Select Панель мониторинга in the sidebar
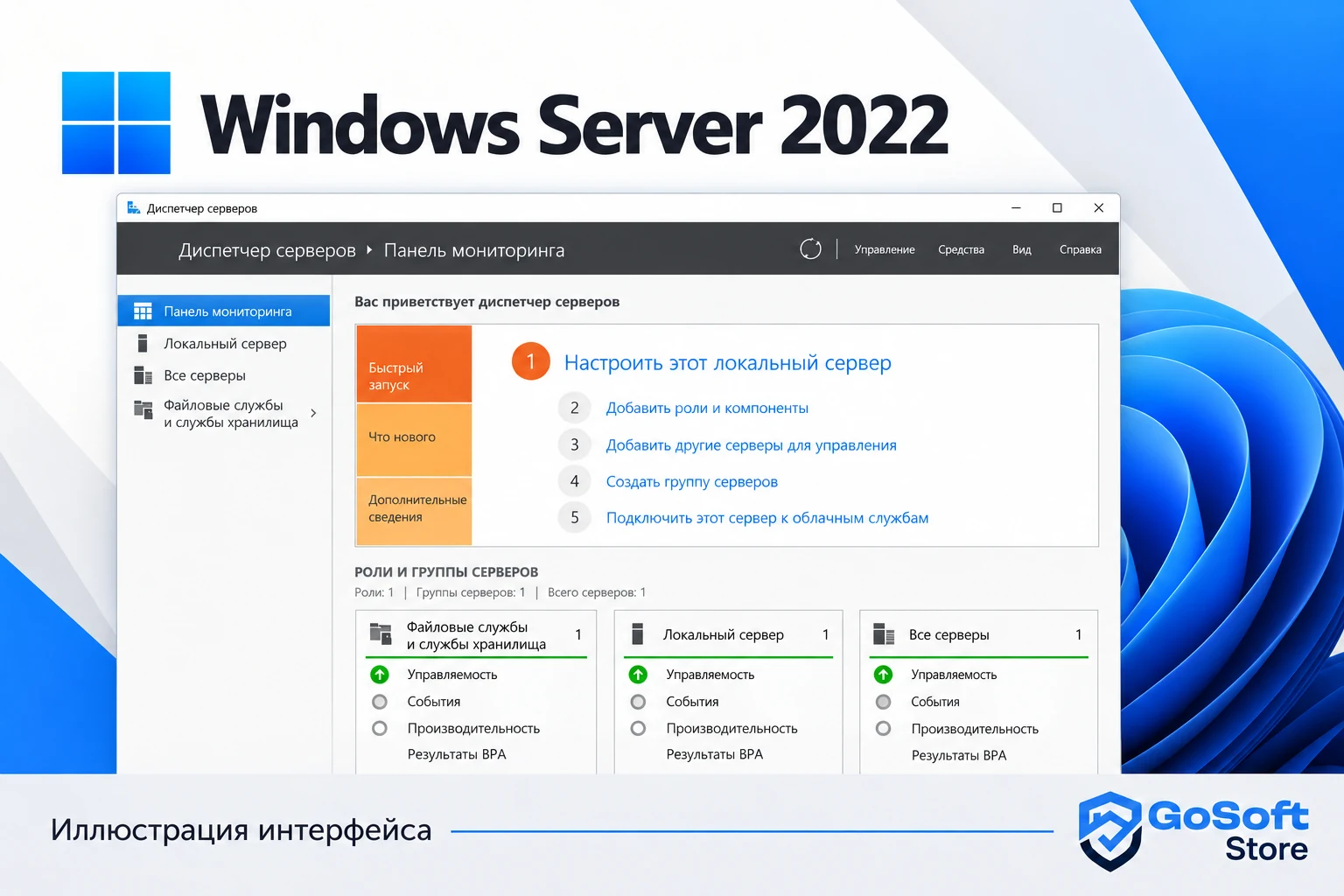 [x=224, y=311]
